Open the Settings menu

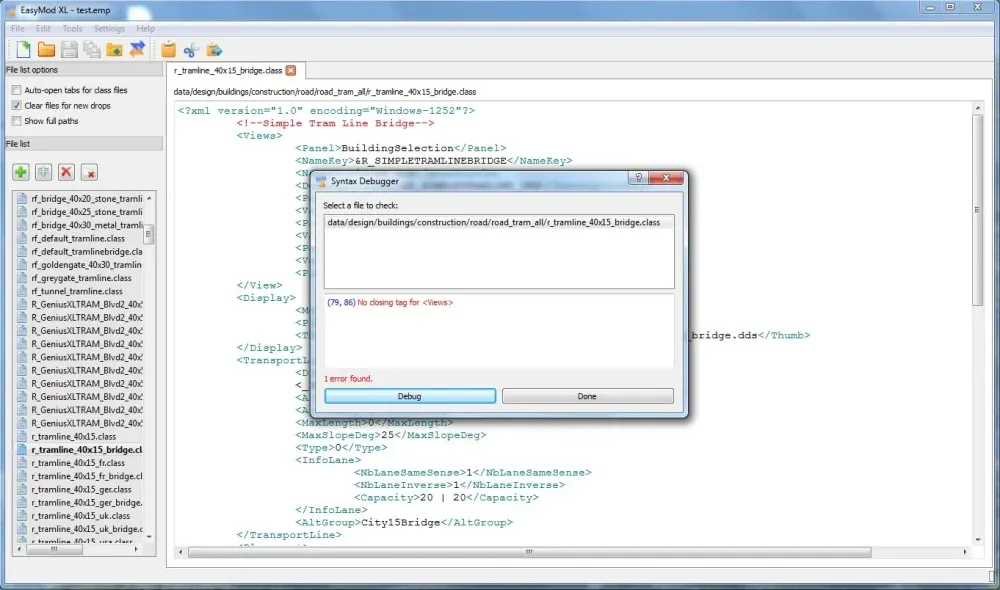(x=109, y=29)
